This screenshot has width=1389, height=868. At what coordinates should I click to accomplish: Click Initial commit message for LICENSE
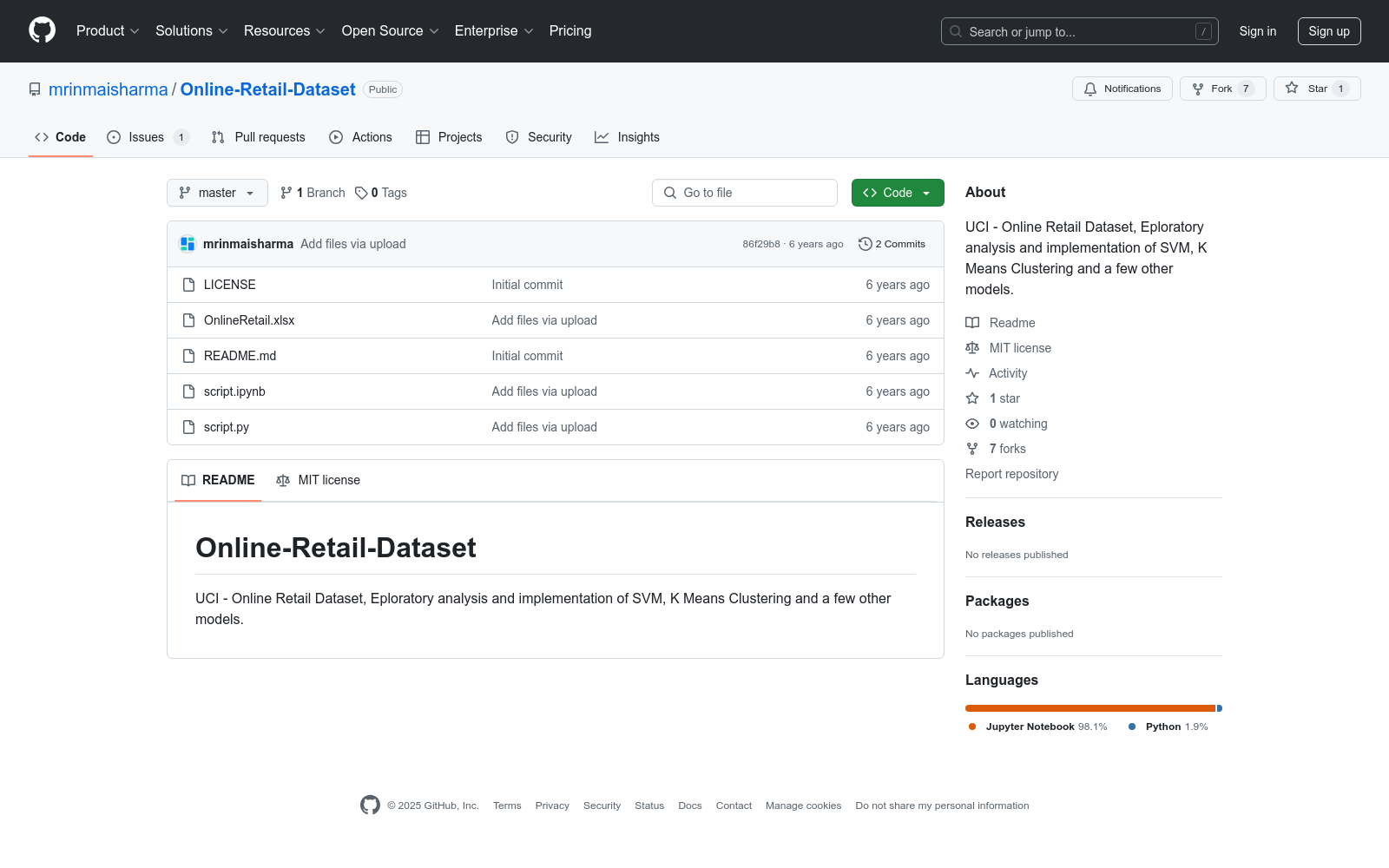(x=527, y=285)
